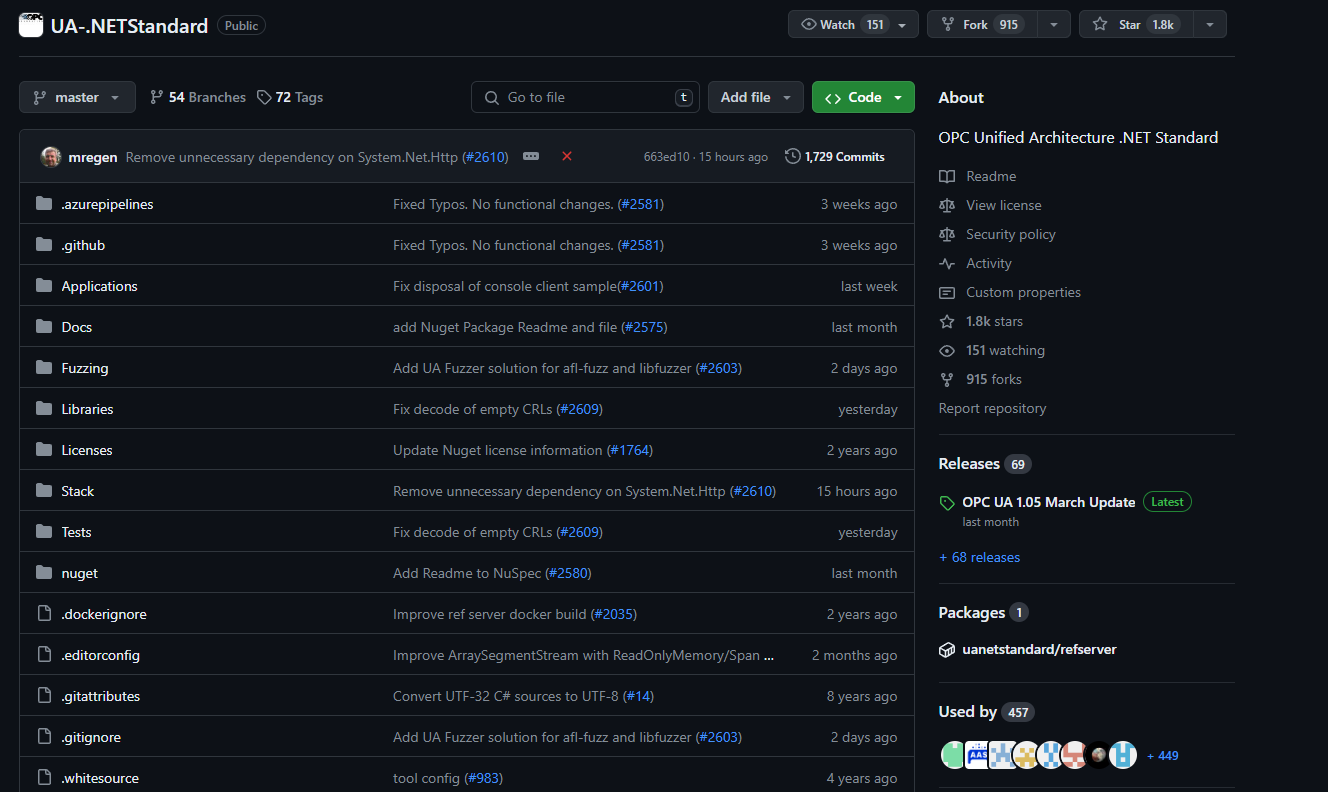Viewport: 1328px width, 792px height.
Task: Open the Add file dropdown
Action: tap(756, 97)
